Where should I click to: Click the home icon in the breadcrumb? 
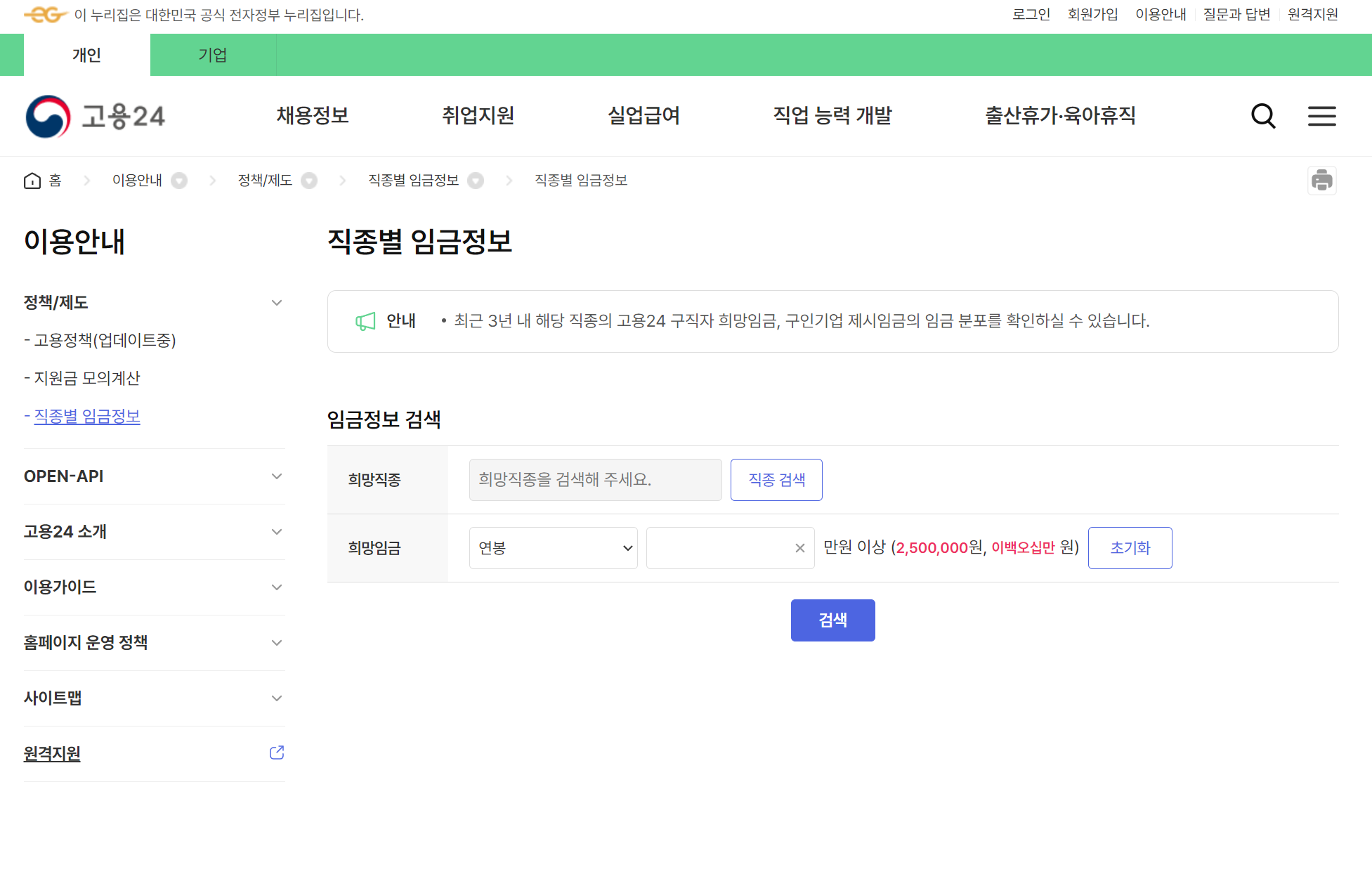coord(33,180)
